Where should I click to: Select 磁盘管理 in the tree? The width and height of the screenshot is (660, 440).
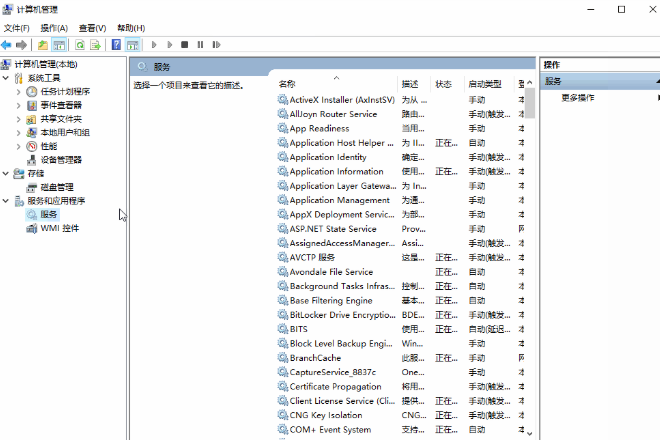pos(57,187)
